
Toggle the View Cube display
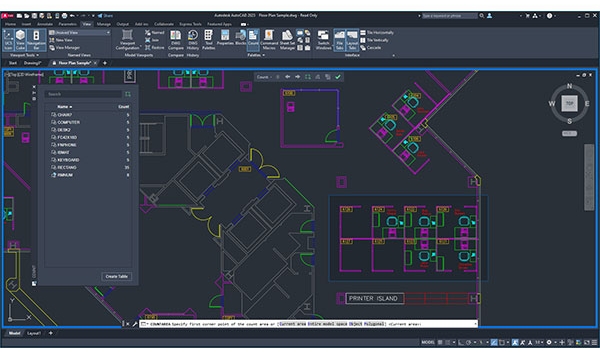click(x=20, y=40)
